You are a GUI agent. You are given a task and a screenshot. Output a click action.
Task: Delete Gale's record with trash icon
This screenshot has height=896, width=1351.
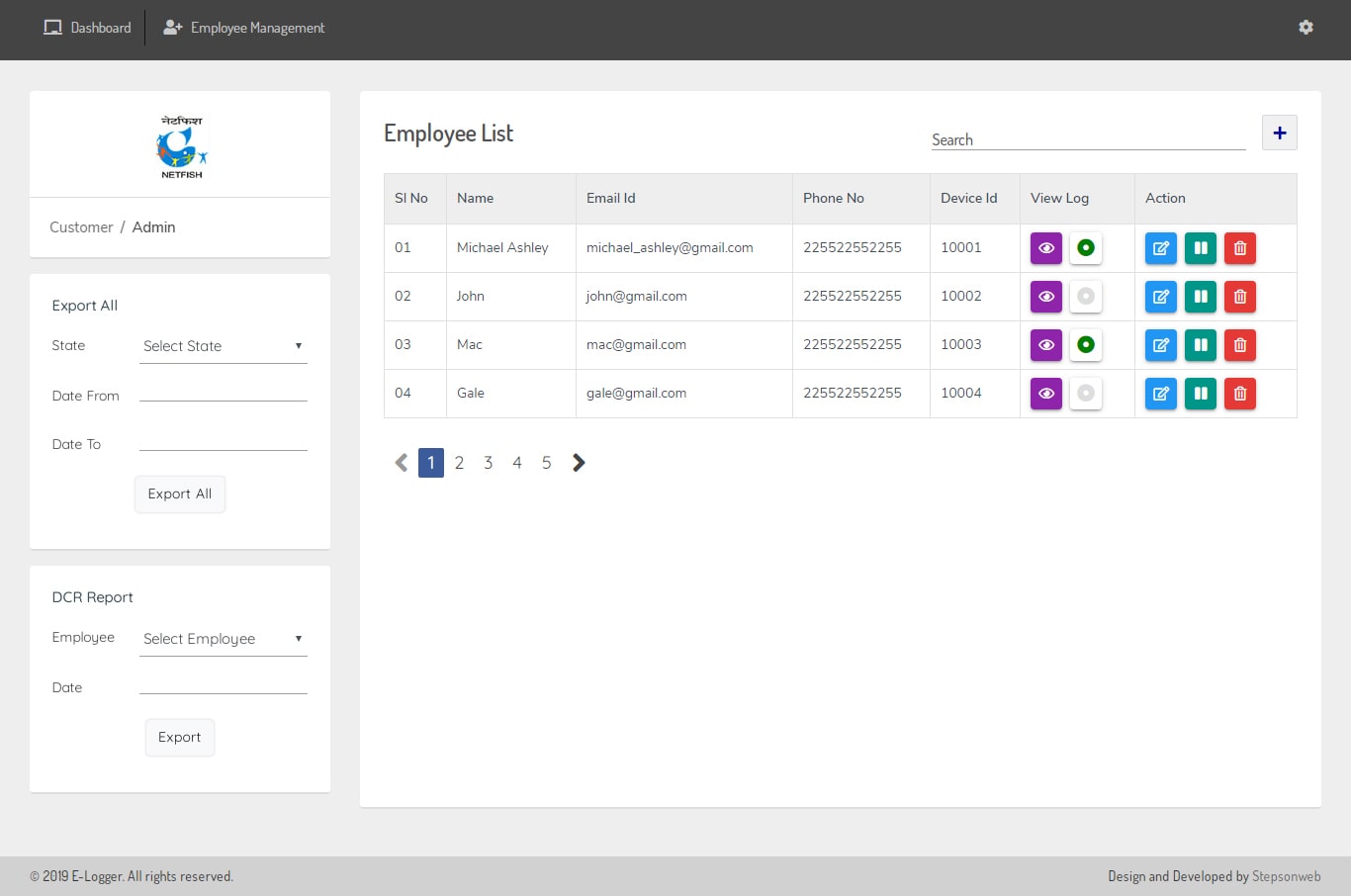[1240, 394]
